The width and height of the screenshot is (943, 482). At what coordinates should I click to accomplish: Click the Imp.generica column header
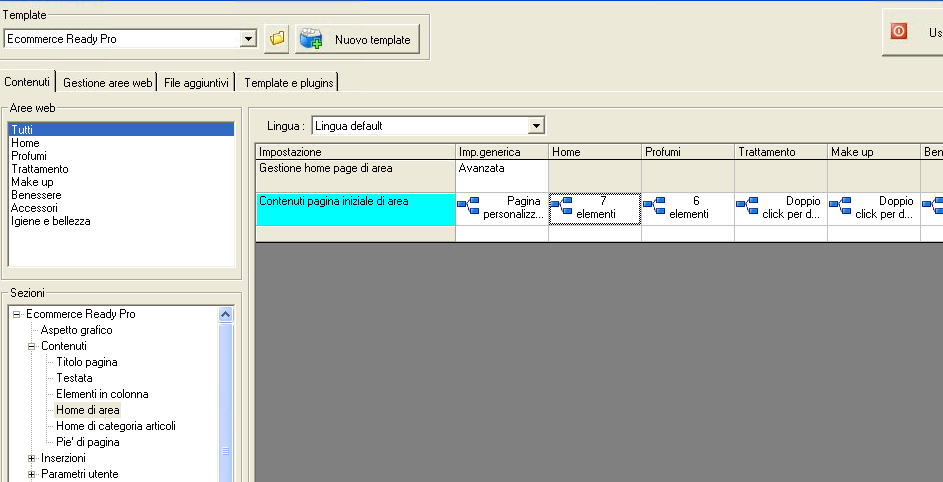point(502,152)
